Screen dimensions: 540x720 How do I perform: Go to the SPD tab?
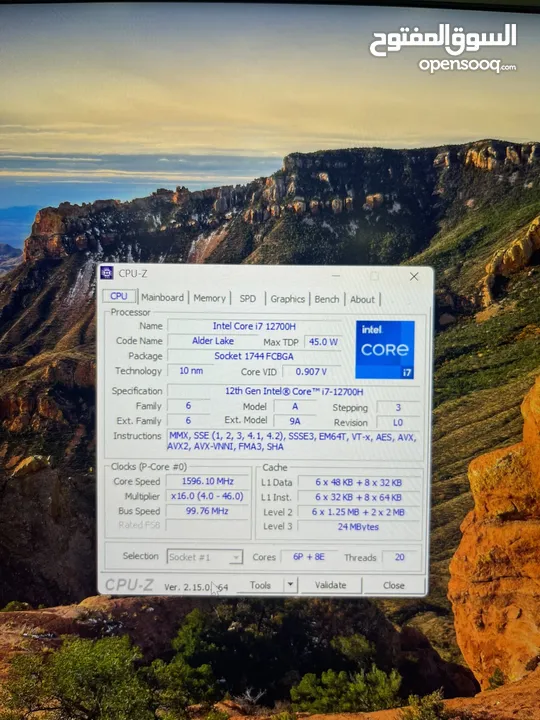point(248,298)
